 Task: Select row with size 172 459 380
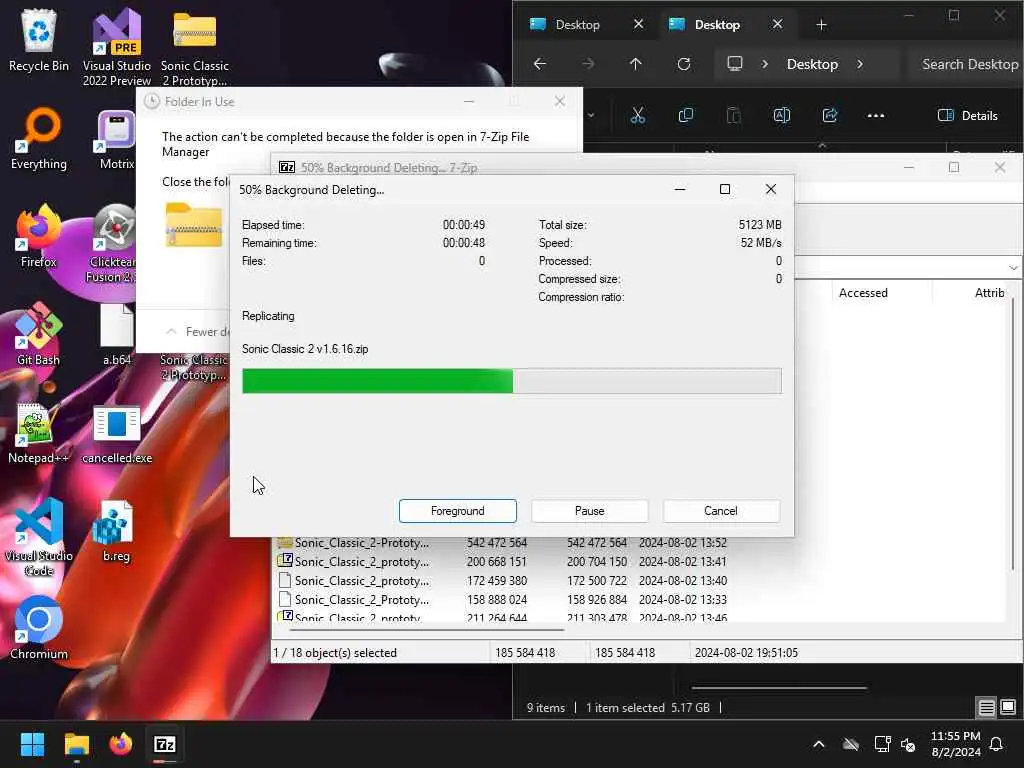pyautogui.click(x=502, y=580)
